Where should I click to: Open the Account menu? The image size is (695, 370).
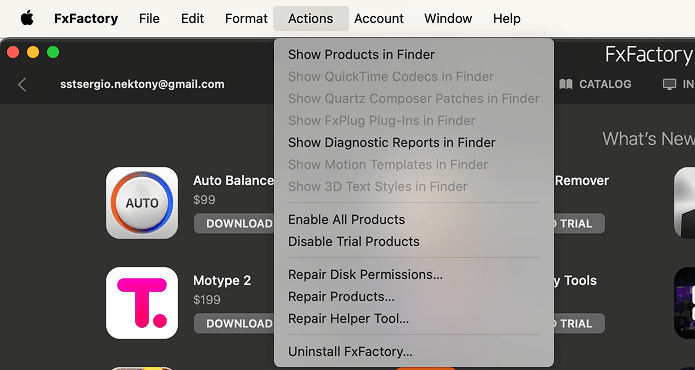point(379,18)
